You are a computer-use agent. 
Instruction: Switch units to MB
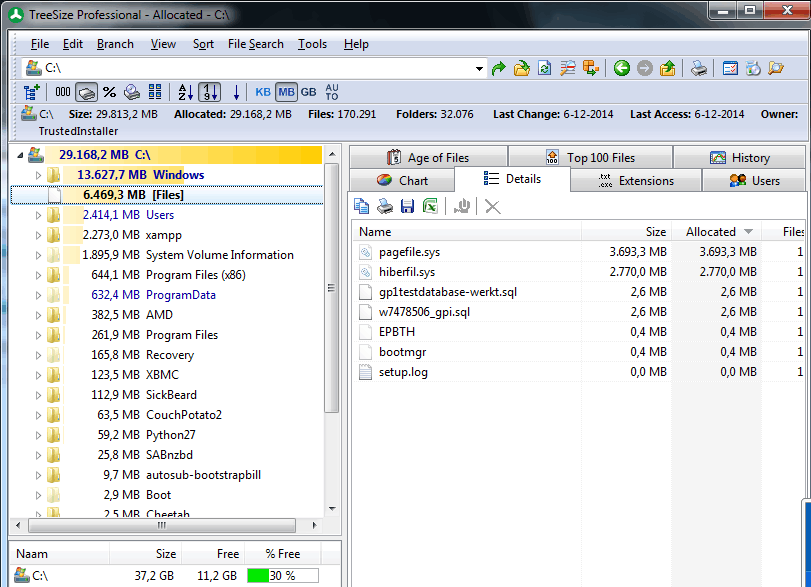[x=286, y=92]
